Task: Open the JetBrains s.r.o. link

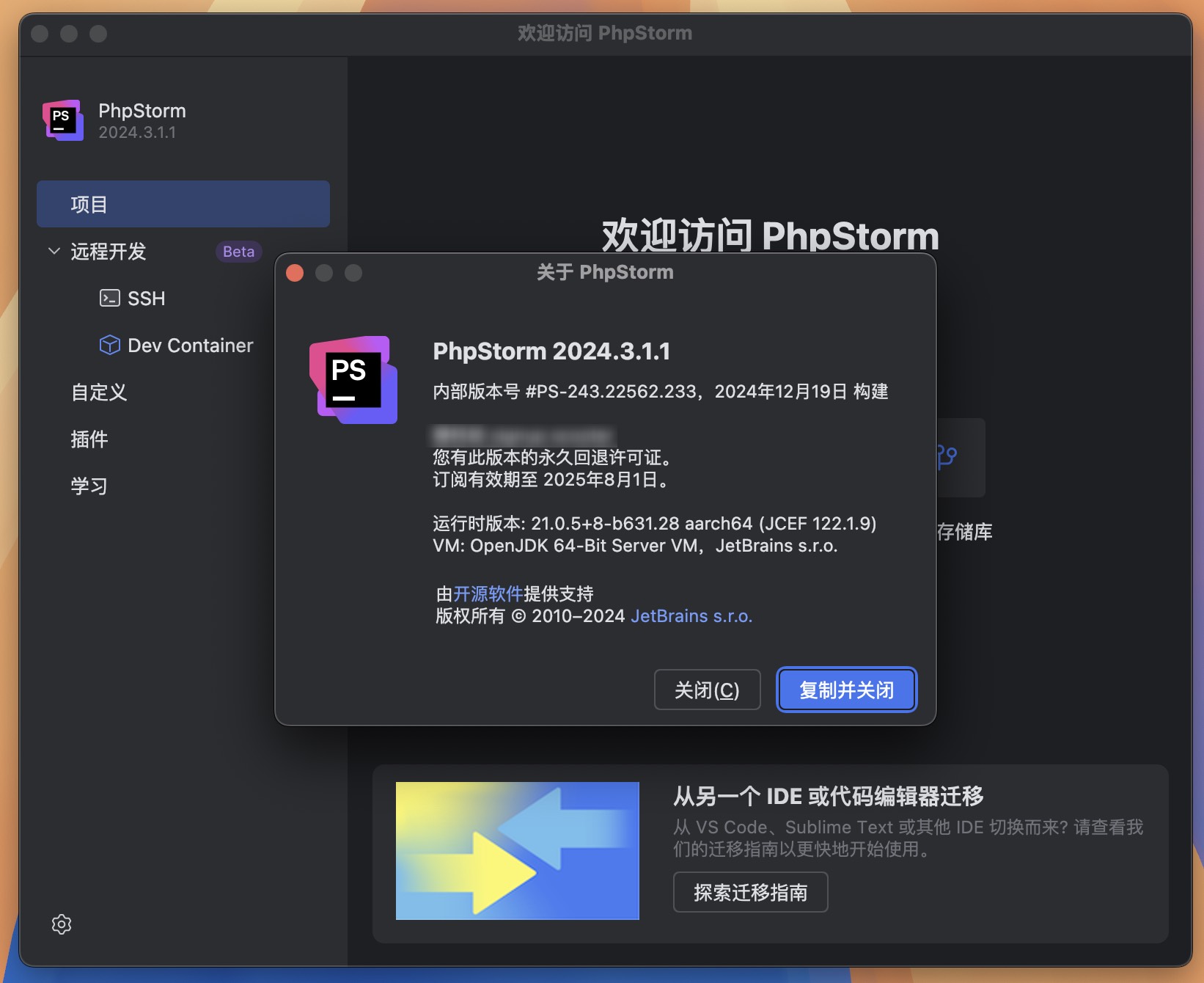Action: pos(691,616)
